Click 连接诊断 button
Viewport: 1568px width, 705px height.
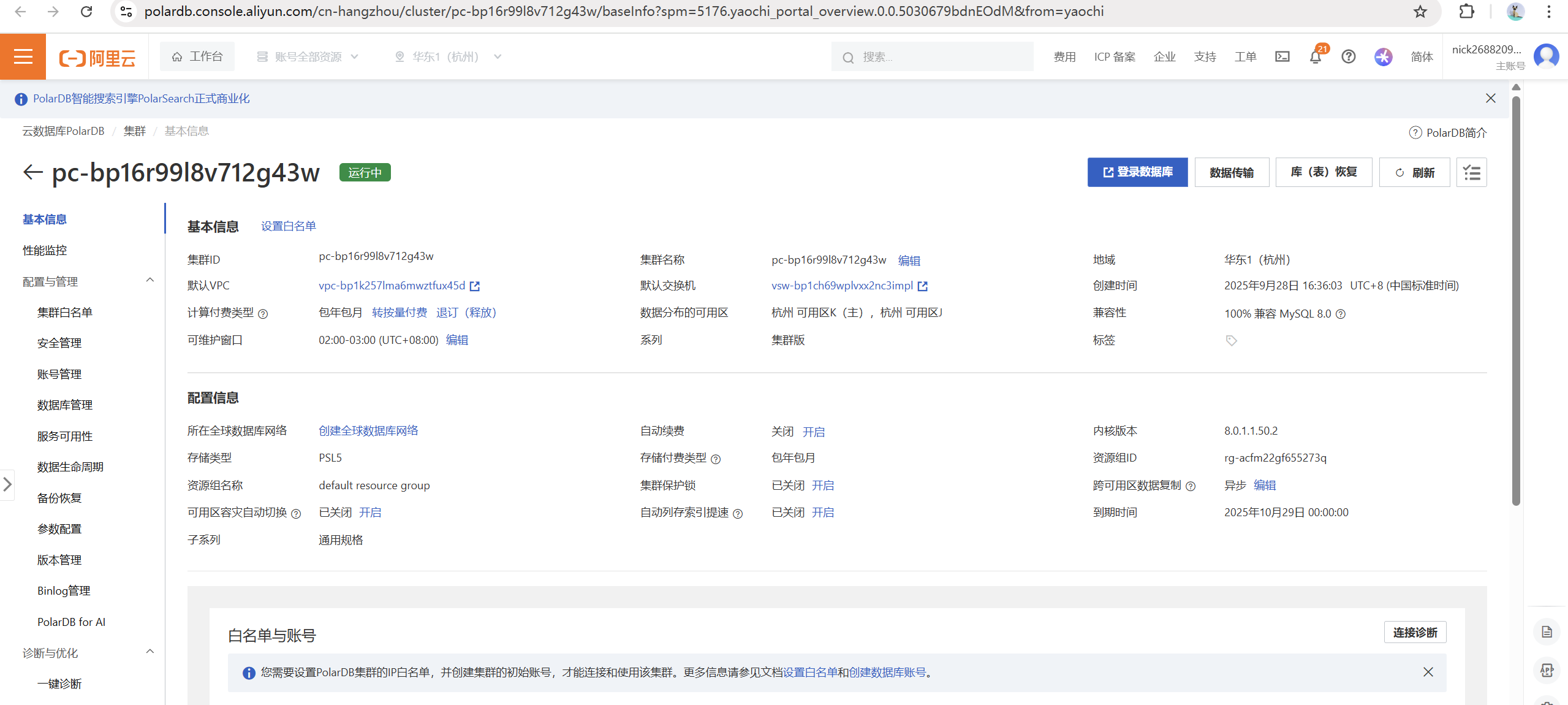click(x=1415, y=632)
